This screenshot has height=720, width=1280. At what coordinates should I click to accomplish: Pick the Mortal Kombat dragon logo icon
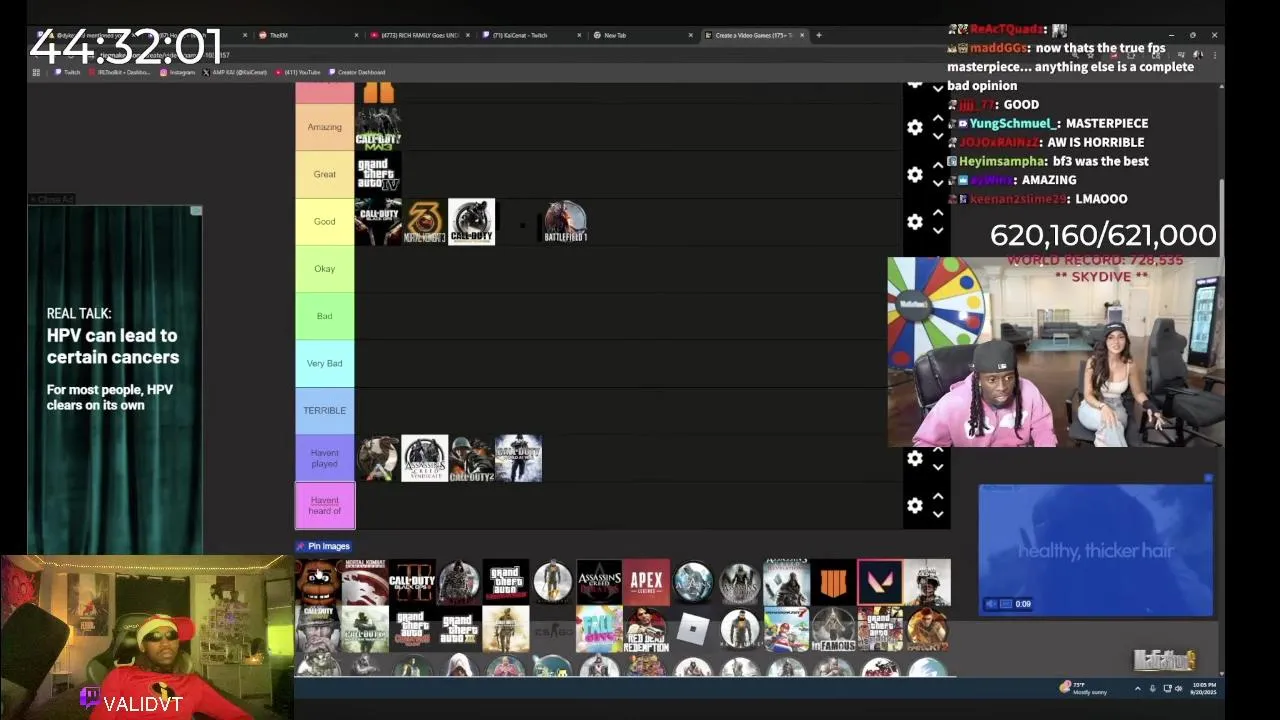pyautogui.click(x=365, y=583)
